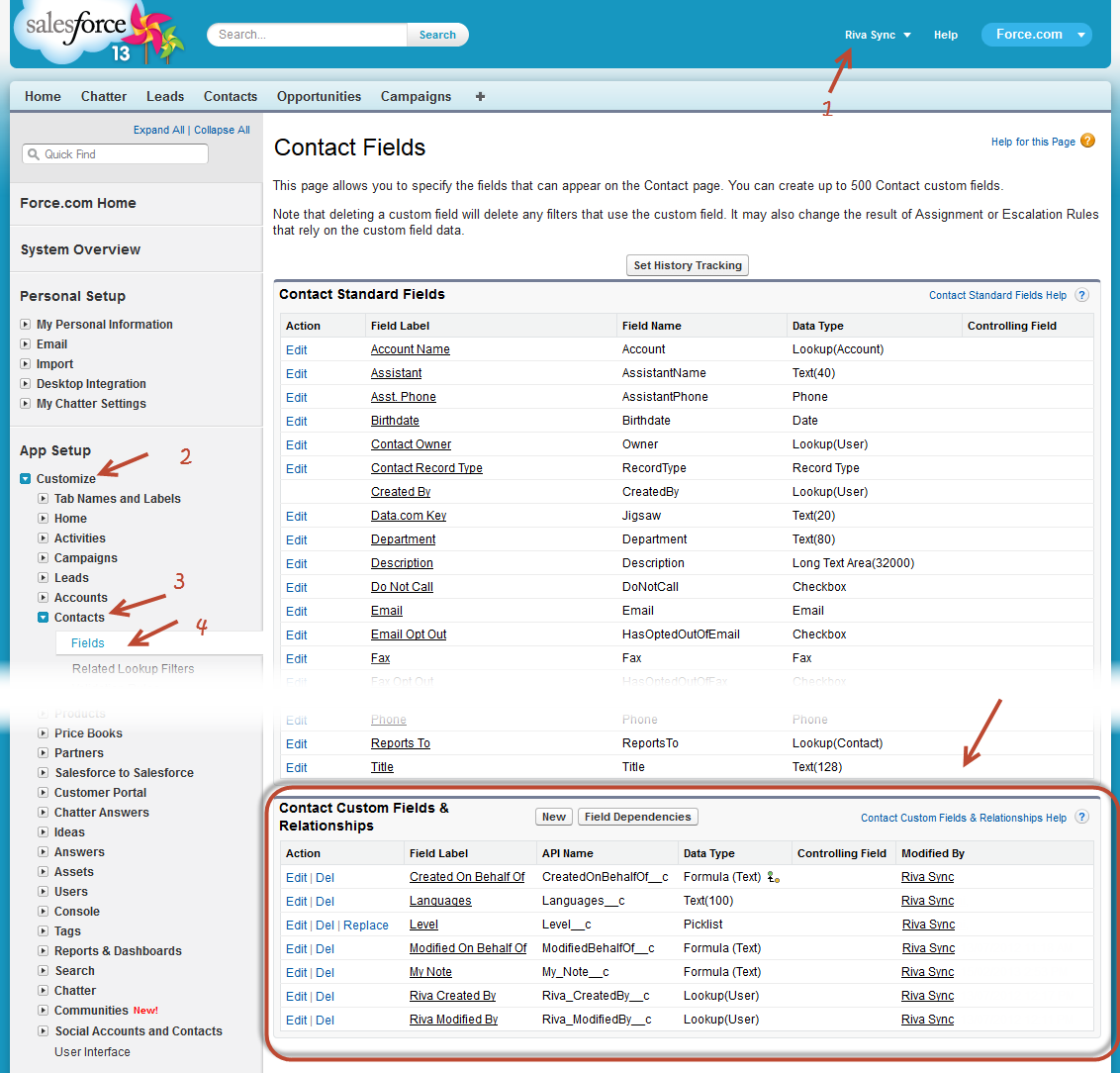The width and height of the screenshot is (1120, 1073).
Task: Open the Force.com app menu dropdown
Action: pyautogui.click(x=1037, y=35)
